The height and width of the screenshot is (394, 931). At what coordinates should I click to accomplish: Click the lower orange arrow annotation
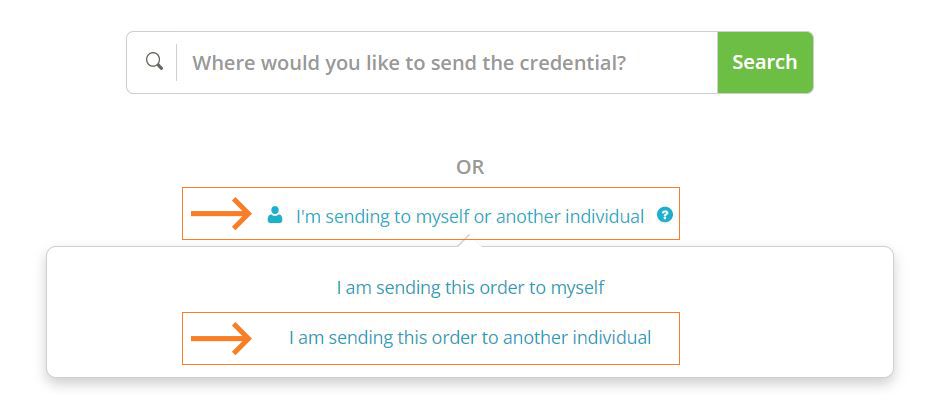coord(221,338)
